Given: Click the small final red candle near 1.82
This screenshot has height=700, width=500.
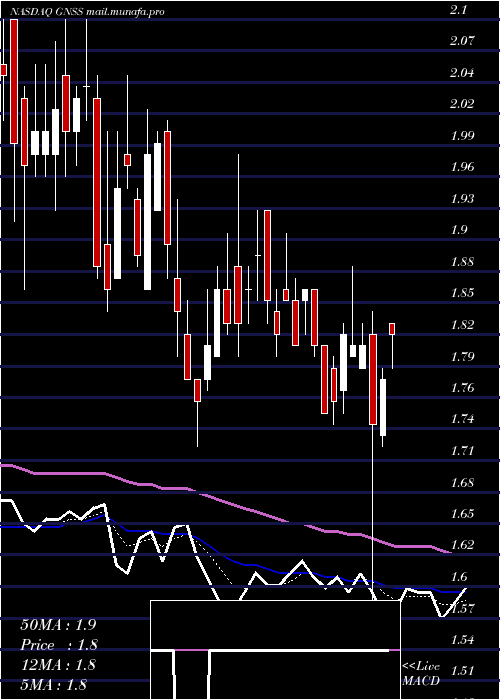Looking at the screenshot, I should [x=392, y=329].
